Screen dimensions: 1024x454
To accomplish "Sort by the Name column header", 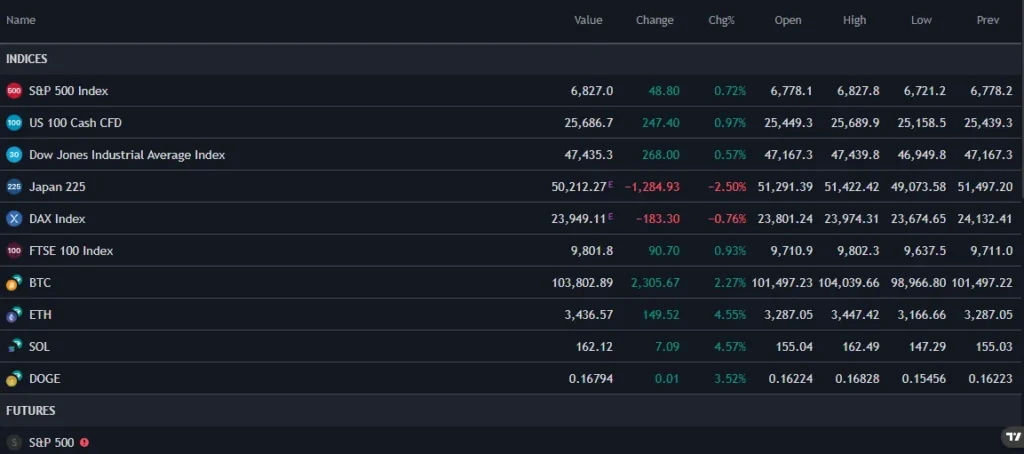I will click(x=21, y=20).
